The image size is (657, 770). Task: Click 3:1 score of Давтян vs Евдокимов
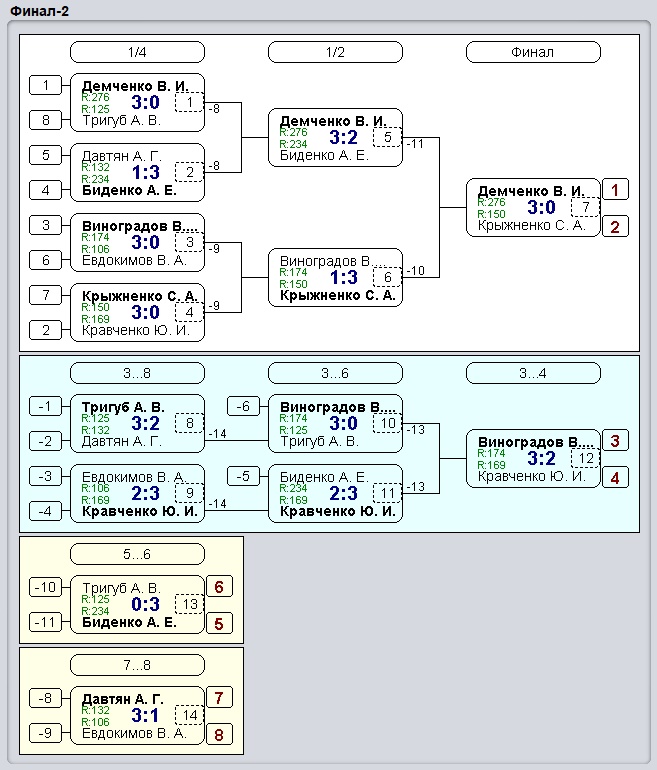(x=145, y=715)
